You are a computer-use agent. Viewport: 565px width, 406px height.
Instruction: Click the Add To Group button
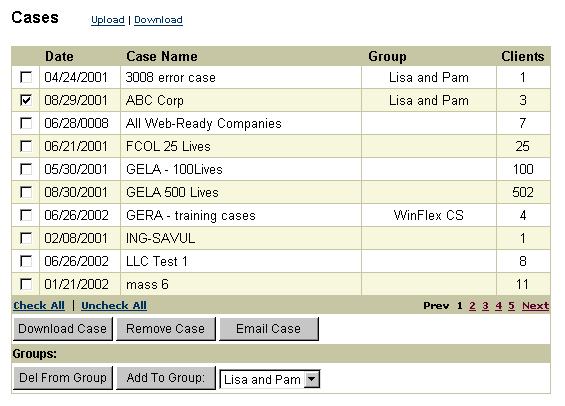point(166,378)
